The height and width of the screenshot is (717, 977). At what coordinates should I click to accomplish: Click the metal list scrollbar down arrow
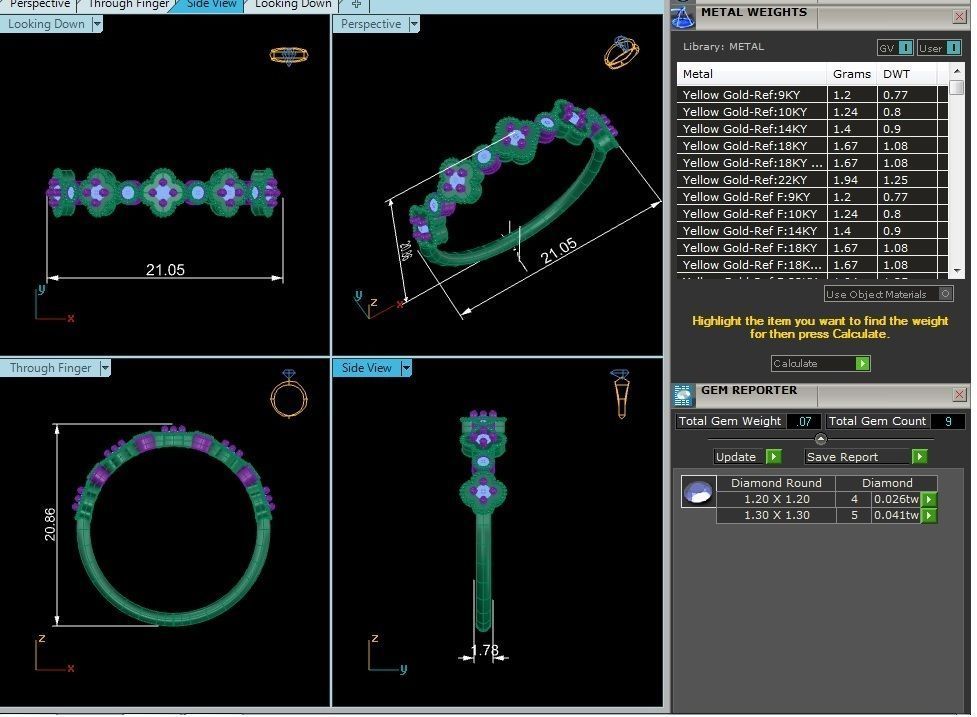(956, 270)
